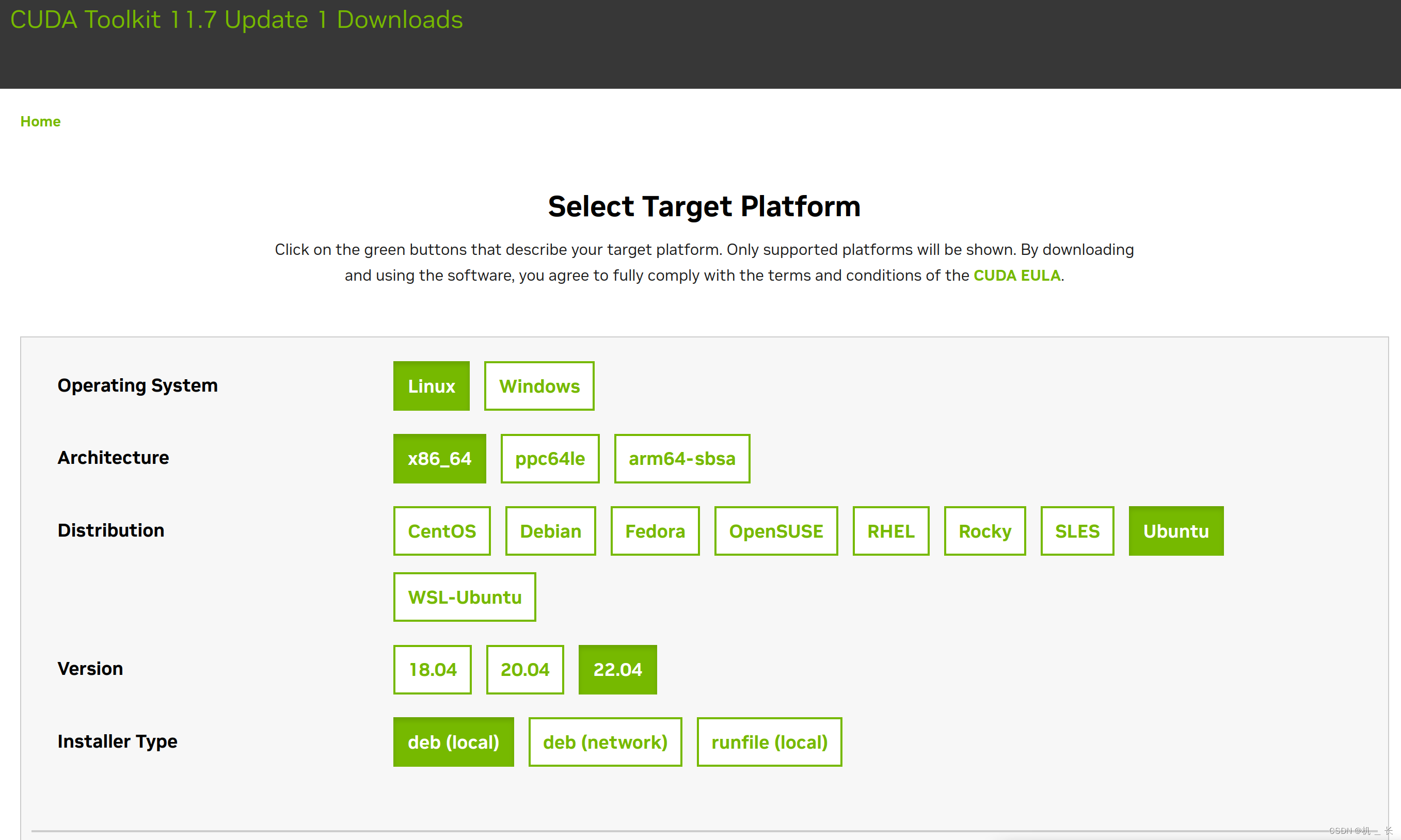Select x86_64 architecture

pos(439,459)
